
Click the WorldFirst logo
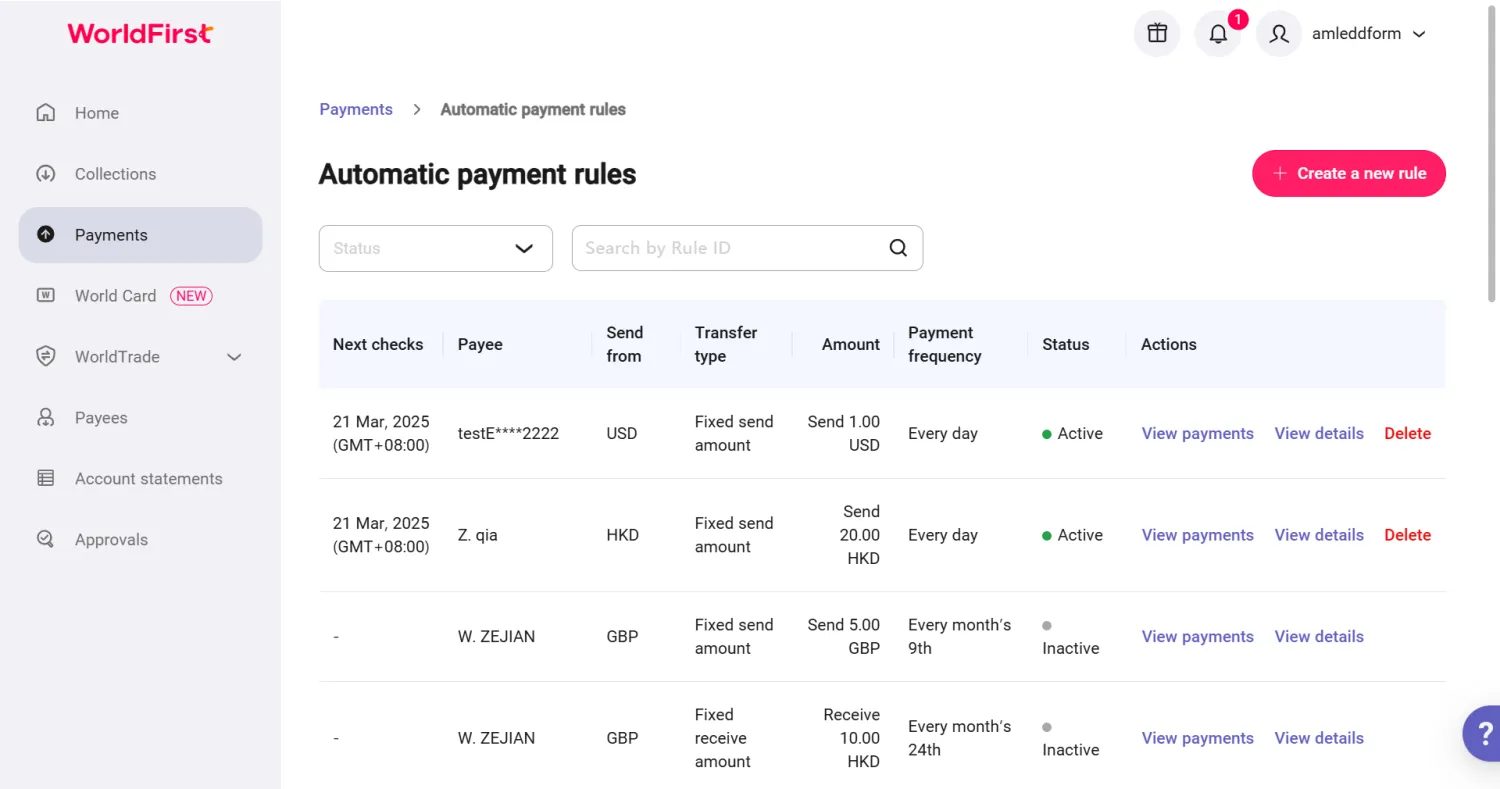click(140, 33)
